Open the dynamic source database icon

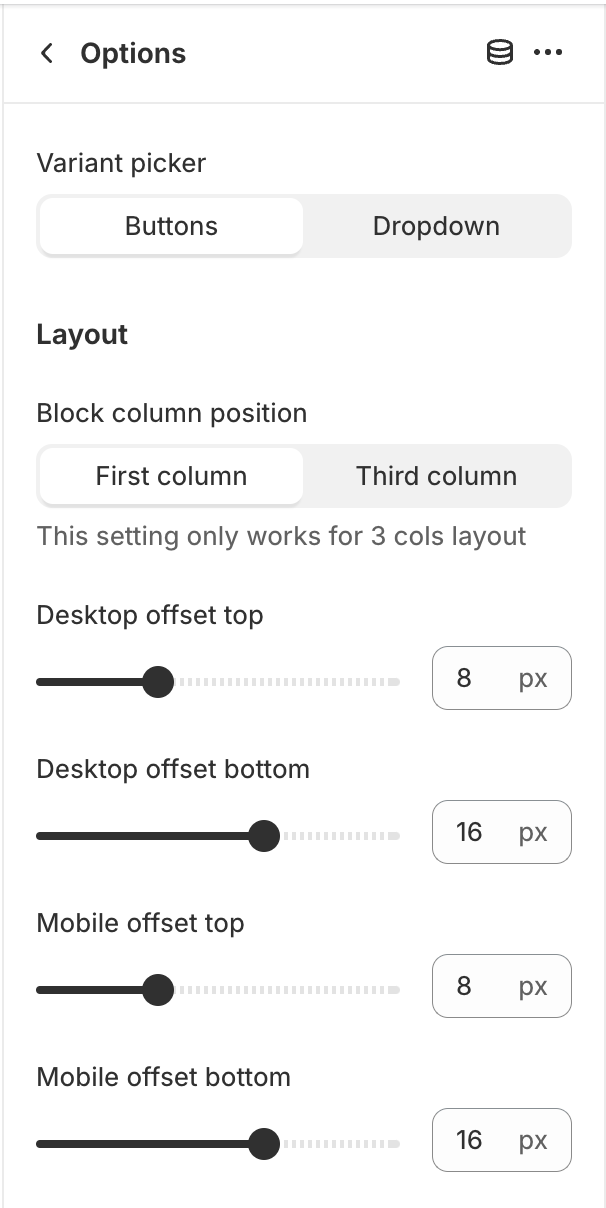499,54
